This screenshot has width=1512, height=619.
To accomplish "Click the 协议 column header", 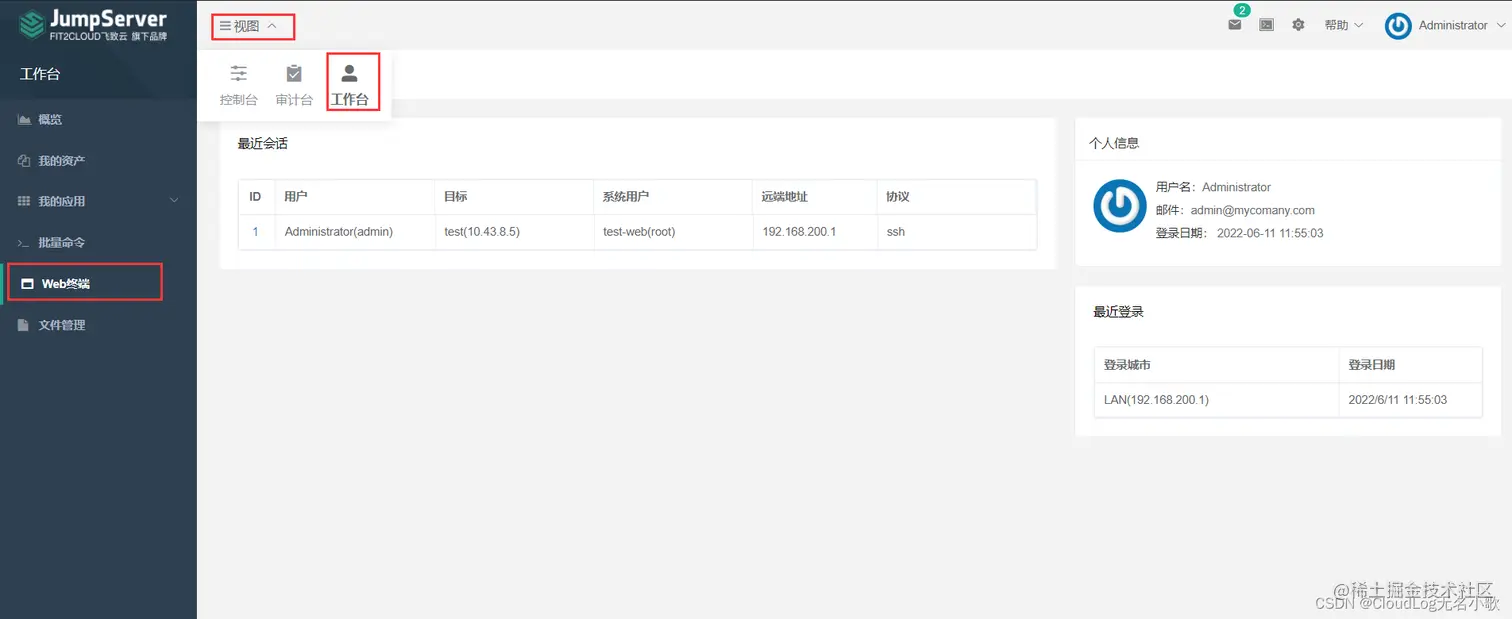I will (956, 197).
